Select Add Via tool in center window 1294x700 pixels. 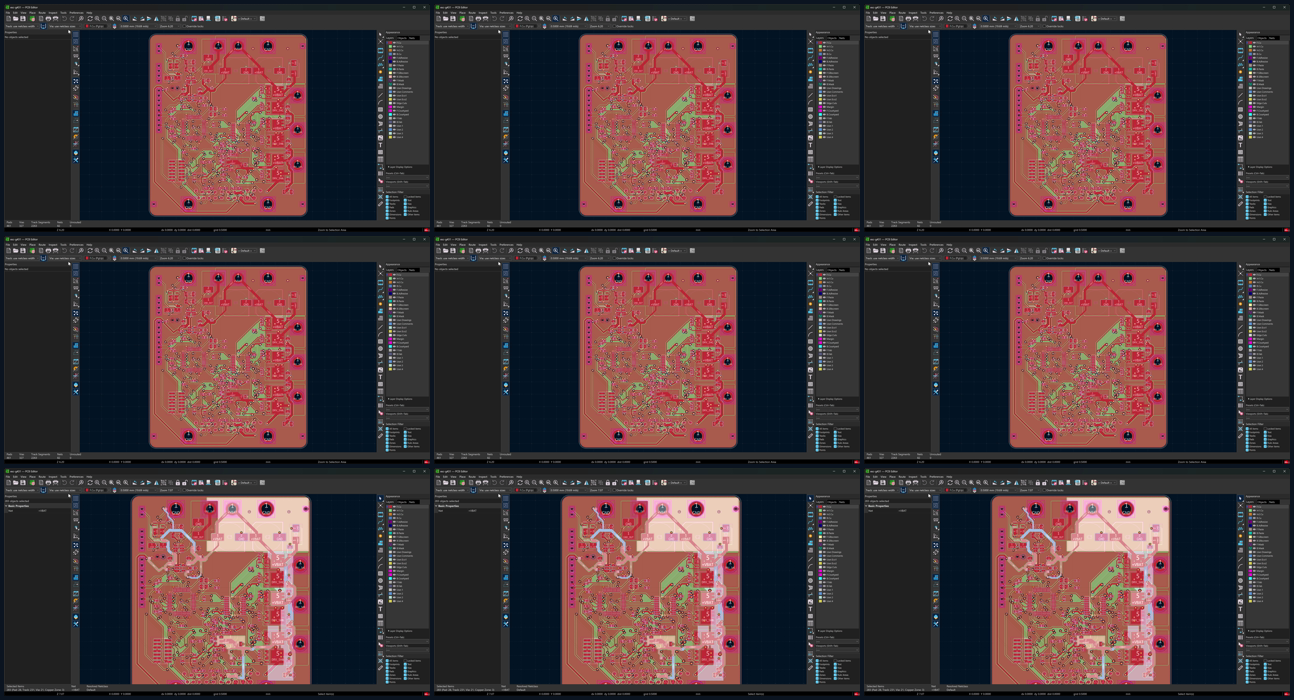coord(811,304)
